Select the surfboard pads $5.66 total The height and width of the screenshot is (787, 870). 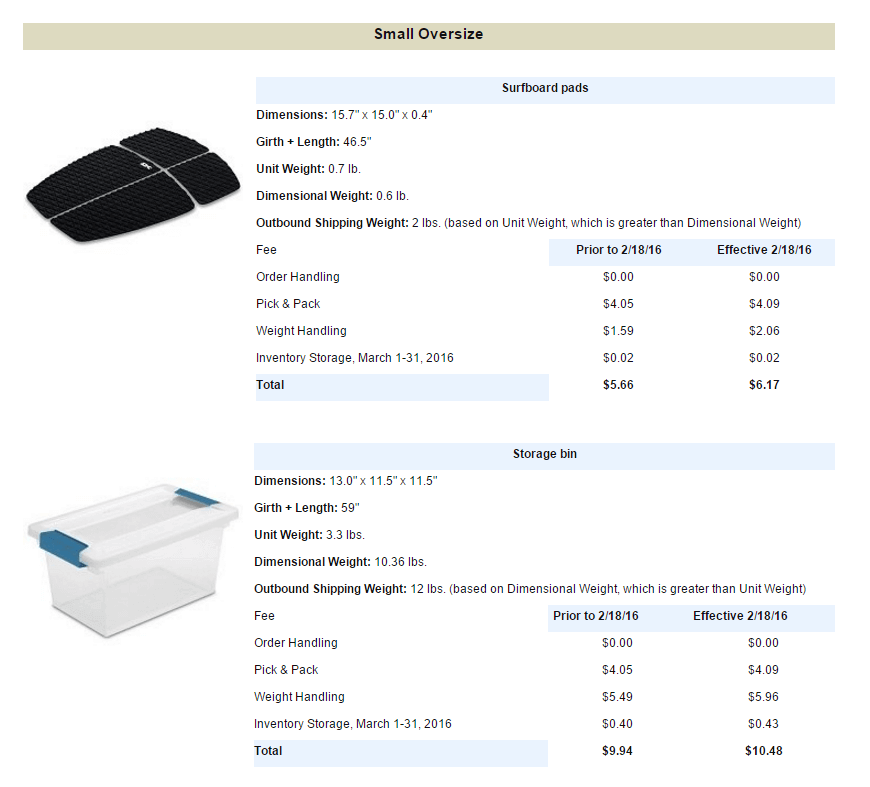tap(618, 385)
